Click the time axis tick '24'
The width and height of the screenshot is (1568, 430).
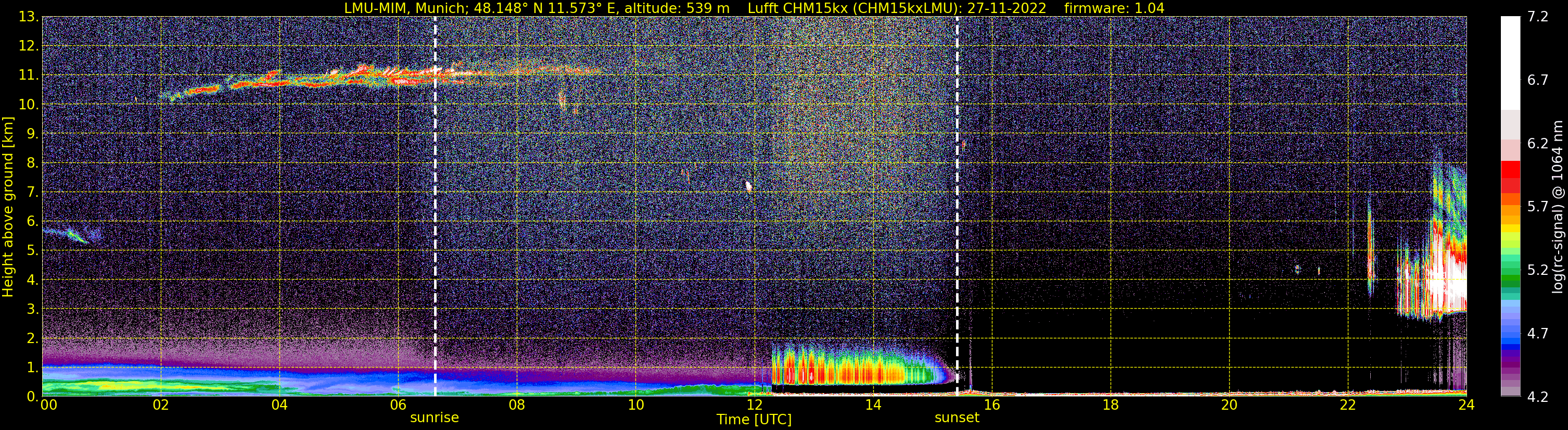pos(1467,406)
